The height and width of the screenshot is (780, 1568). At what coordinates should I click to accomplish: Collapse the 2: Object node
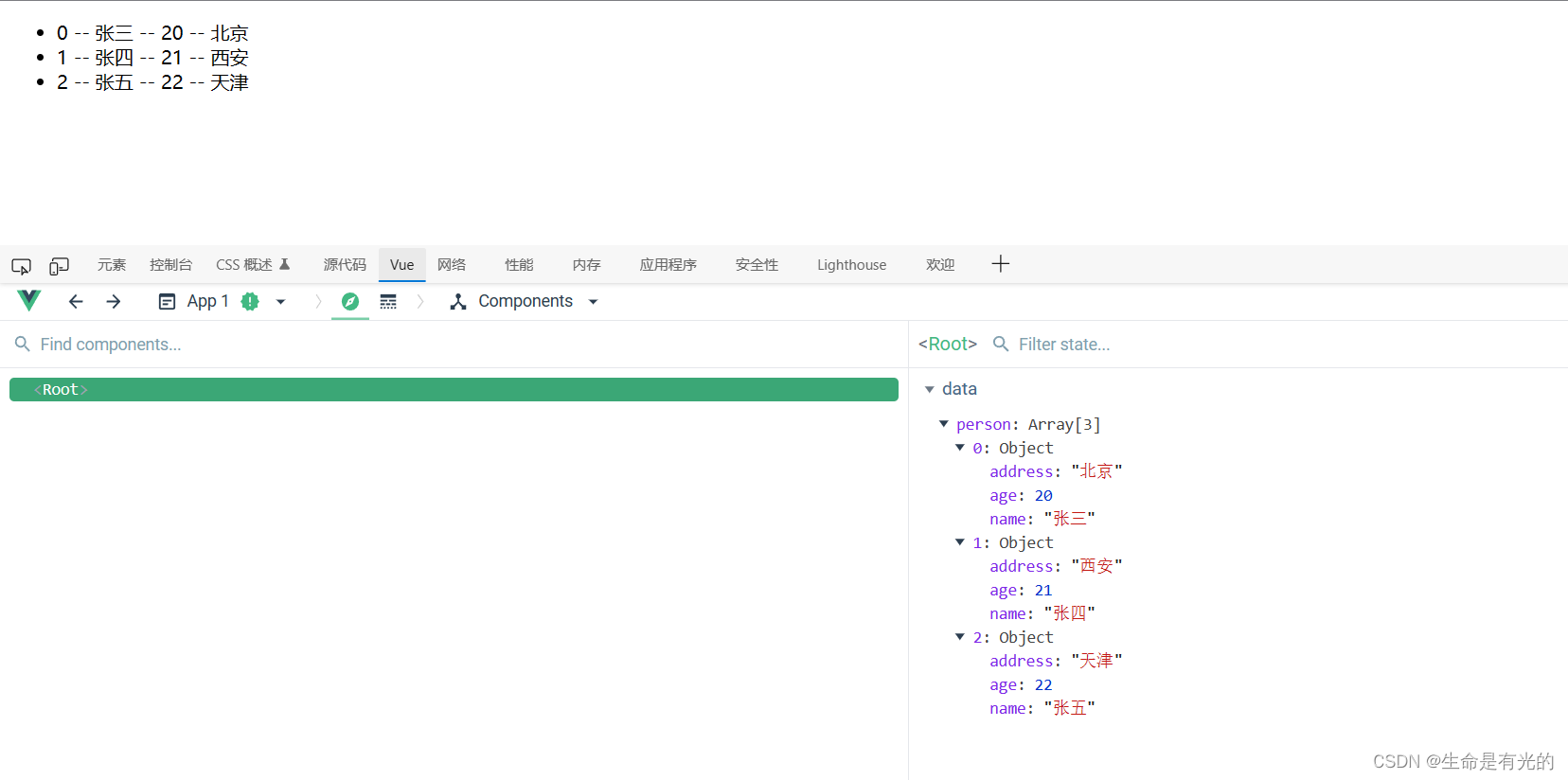[960, 637]
